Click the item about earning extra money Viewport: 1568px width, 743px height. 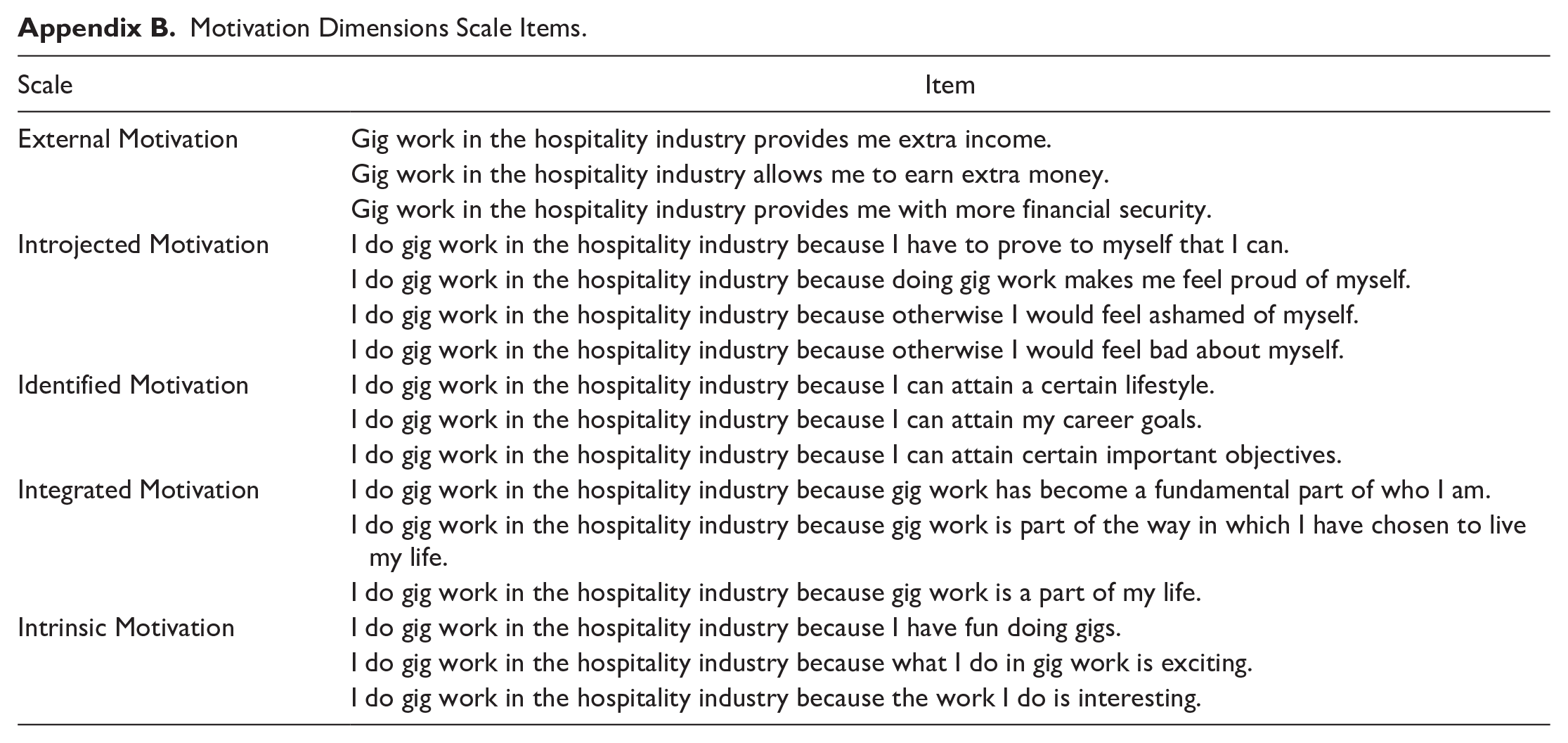[x=730, y=174]
